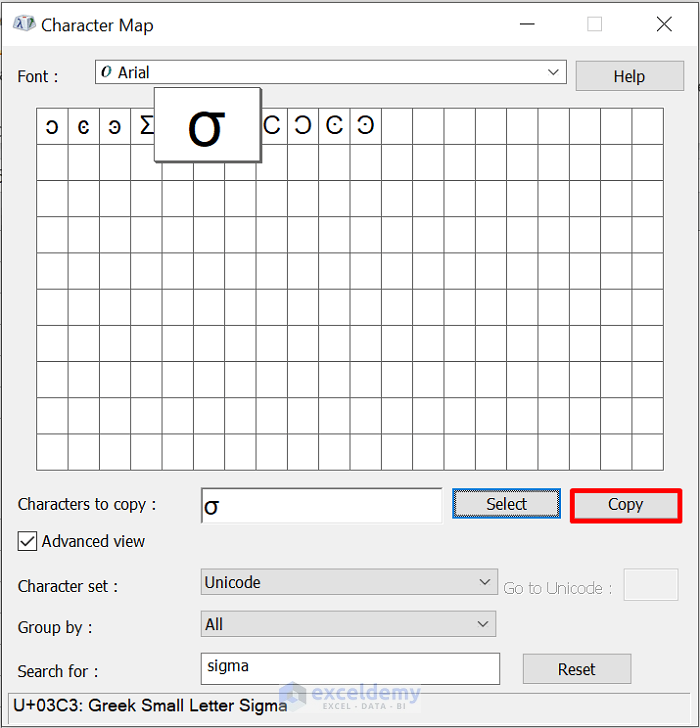Pick the open o character in first cell
Image resolution: width=700 pixels, height=728 pixels.
point(52,127)
